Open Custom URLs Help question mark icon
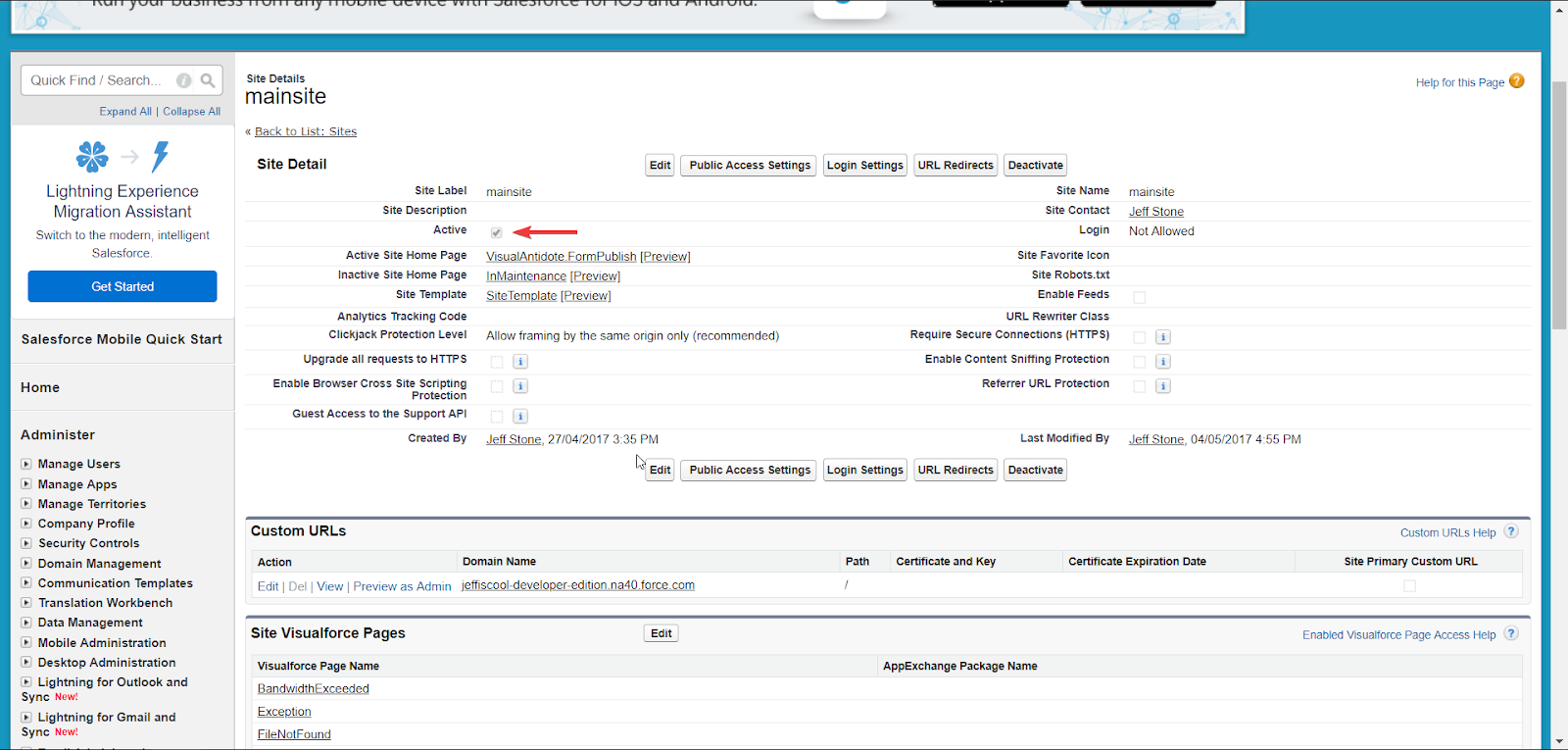 pos(1511,531)
